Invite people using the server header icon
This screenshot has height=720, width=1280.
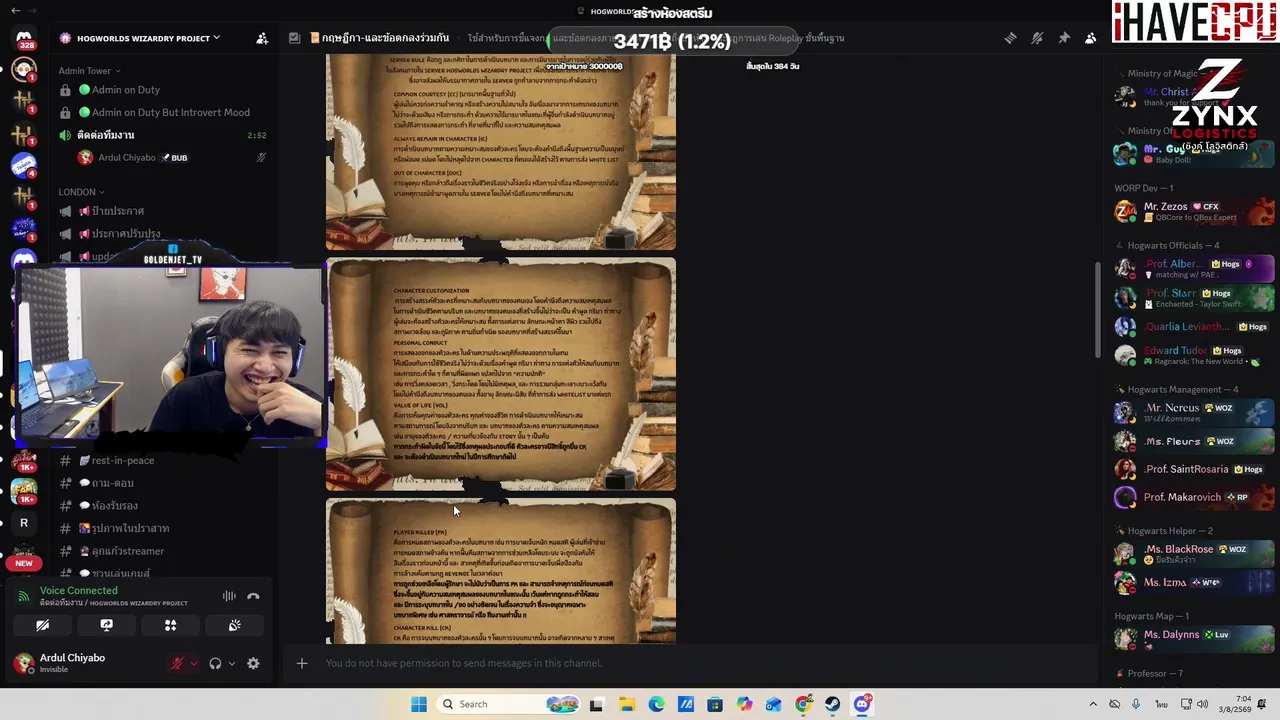tap(262, 38)
